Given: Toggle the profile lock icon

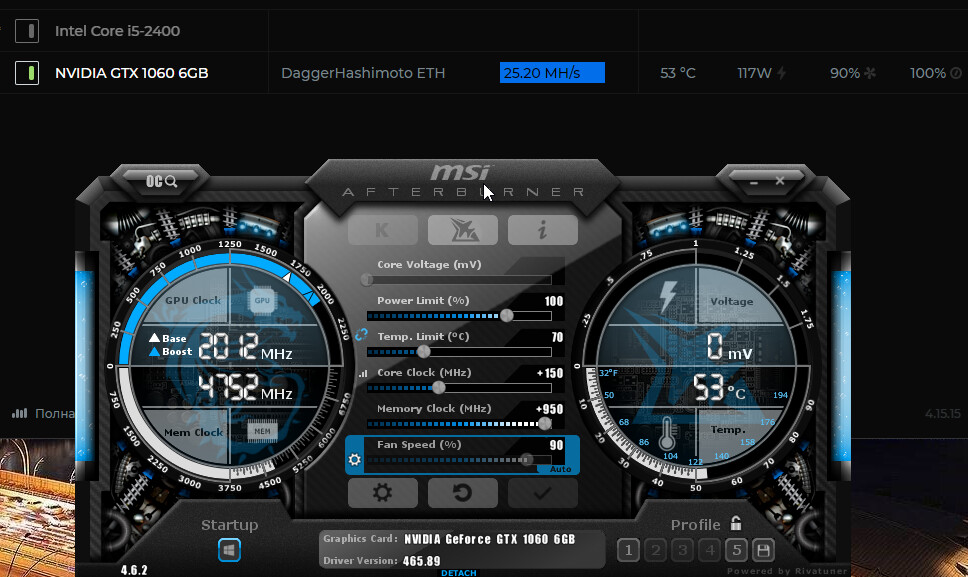Looking at the screenshot, I should point(736,523).
